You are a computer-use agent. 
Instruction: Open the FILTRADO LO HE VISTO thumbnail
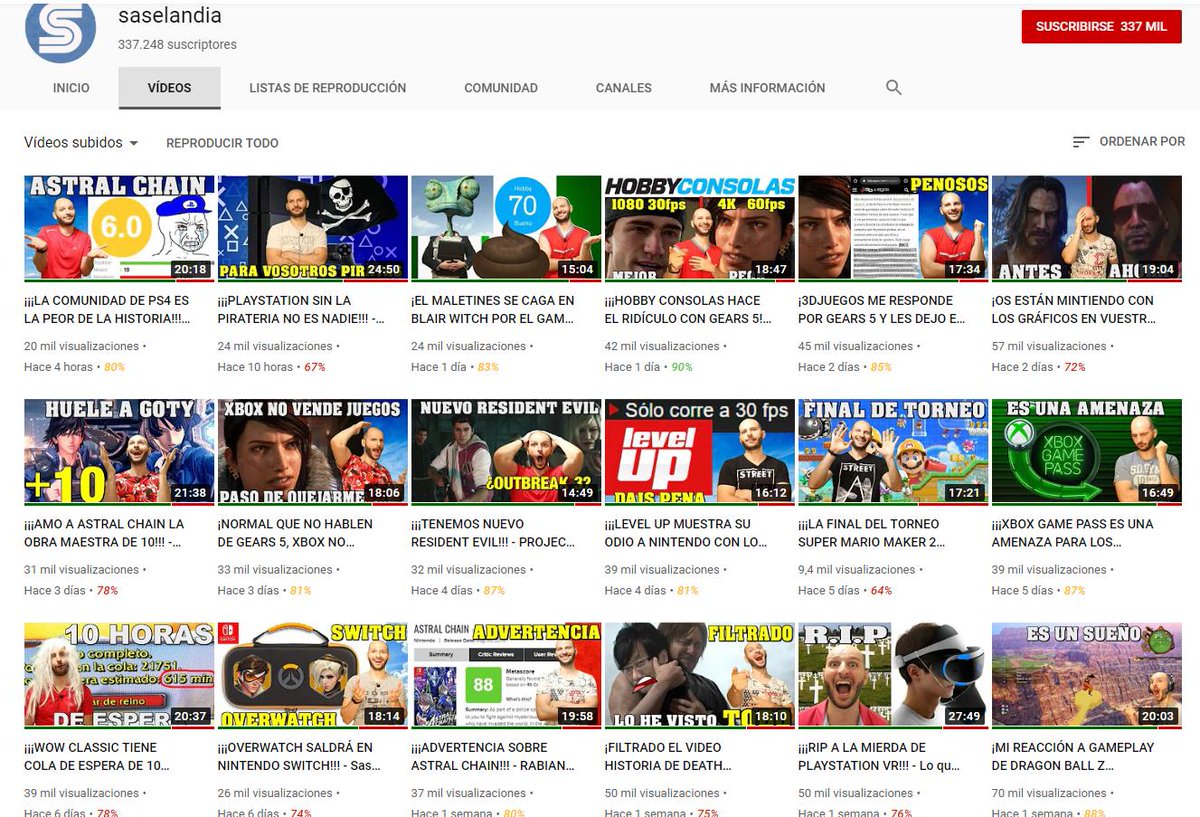700,676
